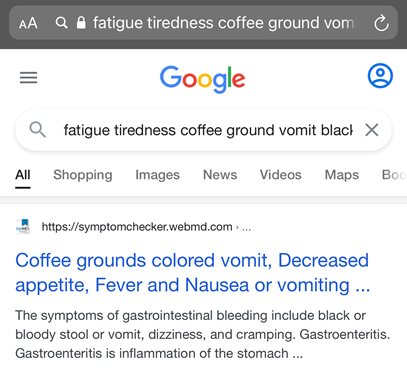This screenshot has width=407, height=373.
Task: Tap the WebMD result favicon
Action: tap(23, 227)
